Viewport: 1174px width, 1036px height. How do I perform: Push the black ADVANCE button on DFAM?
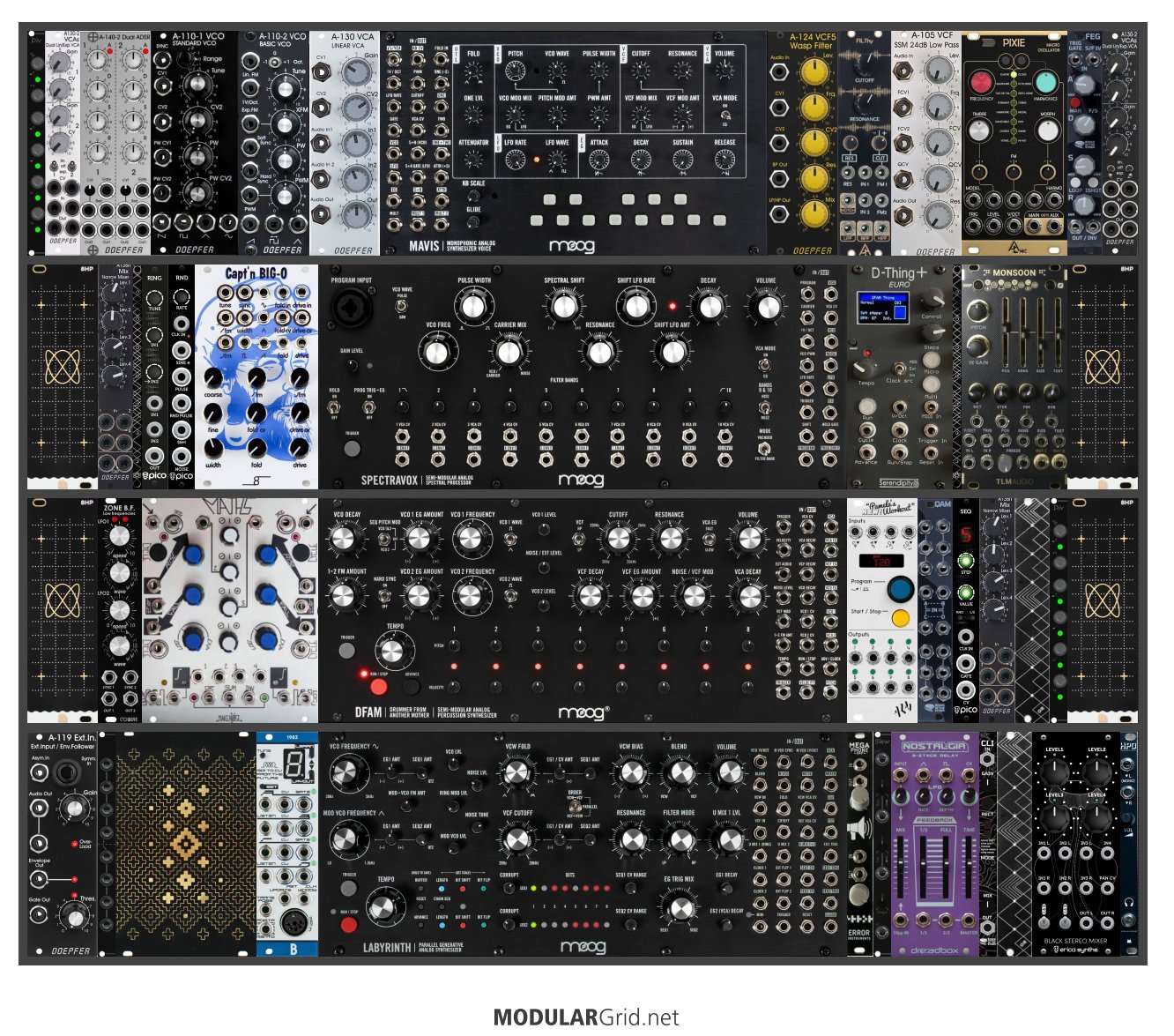point(411,686)
